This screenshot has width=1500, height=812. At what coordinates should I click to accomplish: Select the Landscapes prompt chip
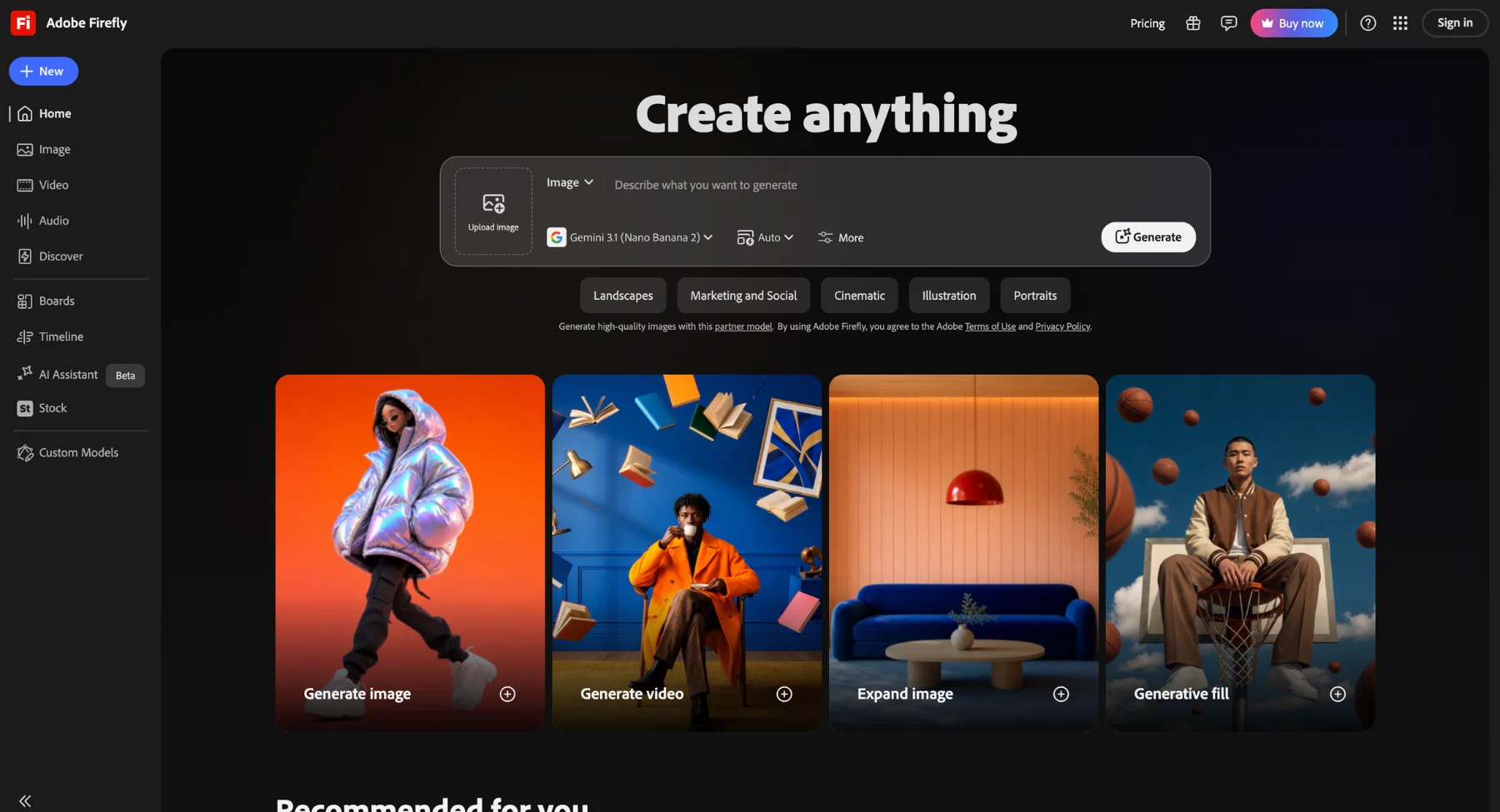click(x=623, y=296)
